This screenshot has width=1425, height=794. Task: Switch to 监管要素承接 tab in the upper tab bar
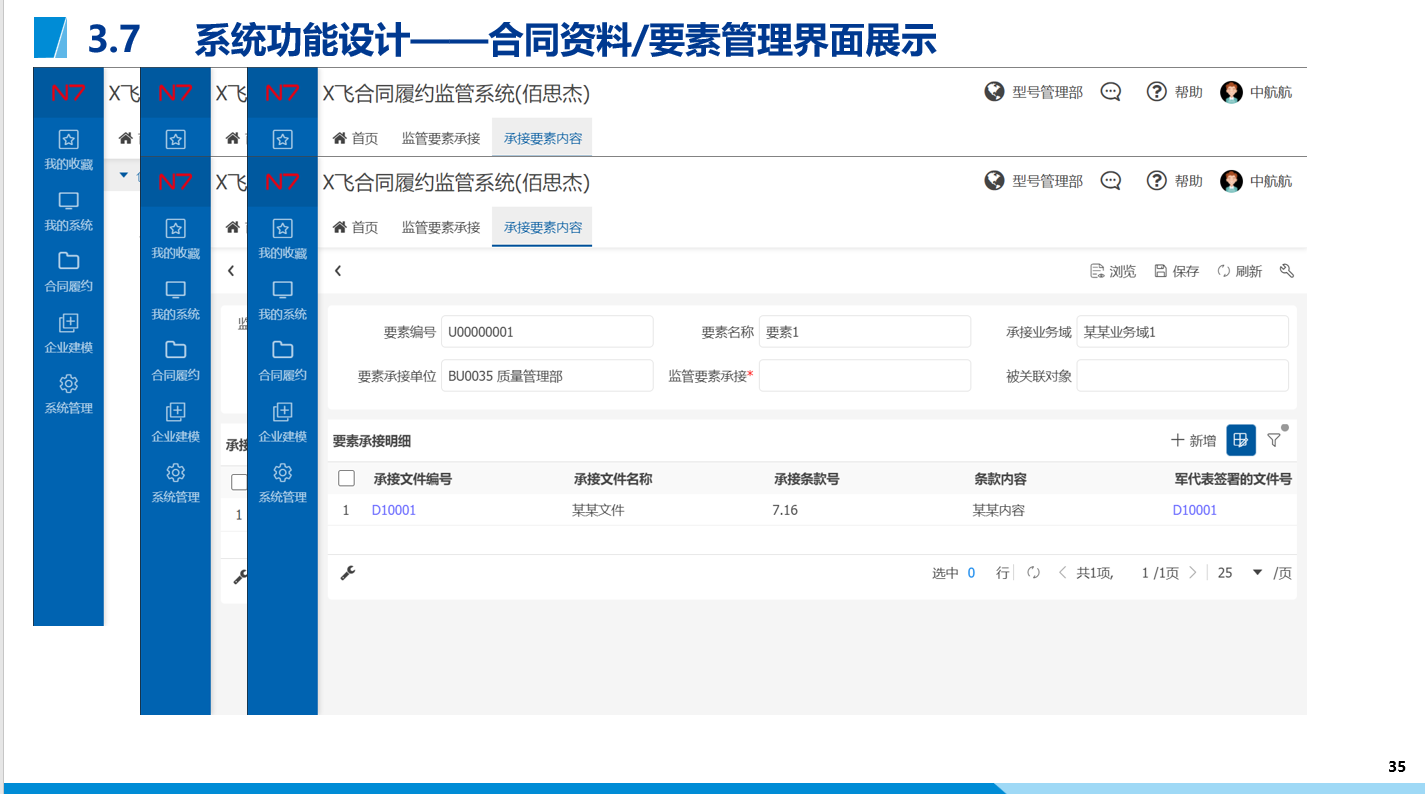(x=441, y=138)
